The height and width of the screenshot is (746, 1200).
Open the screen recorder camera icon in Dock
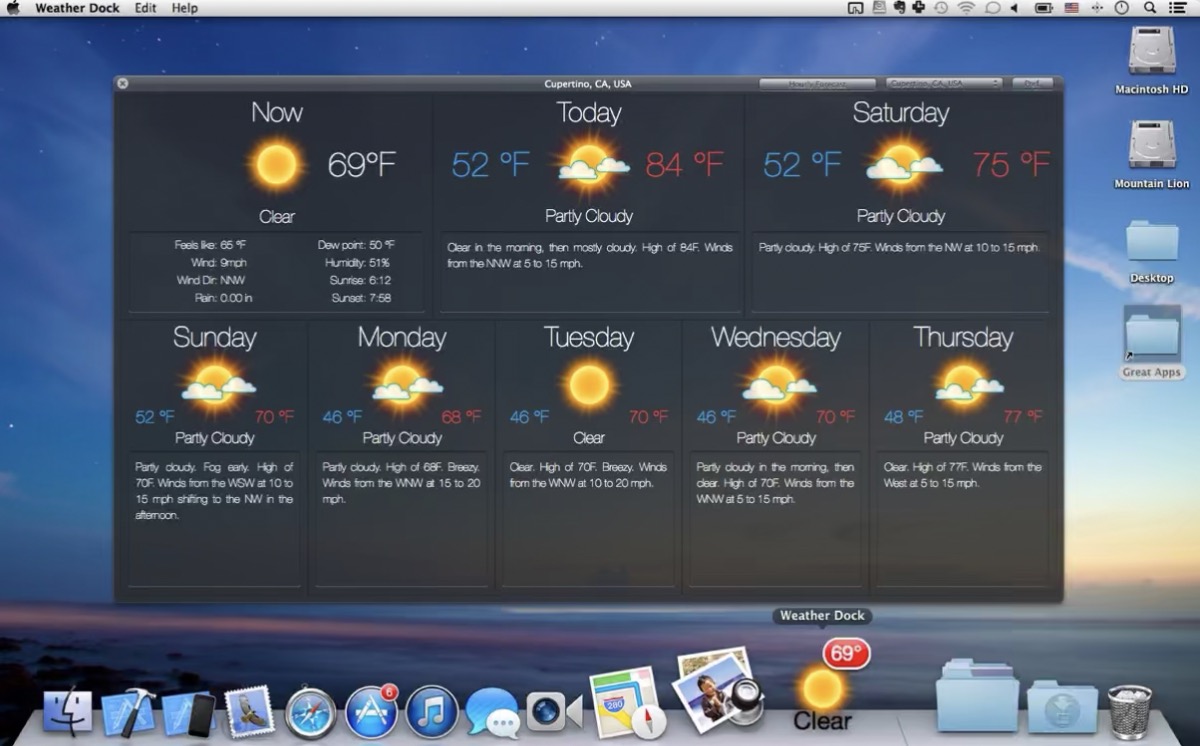(554, 712)
